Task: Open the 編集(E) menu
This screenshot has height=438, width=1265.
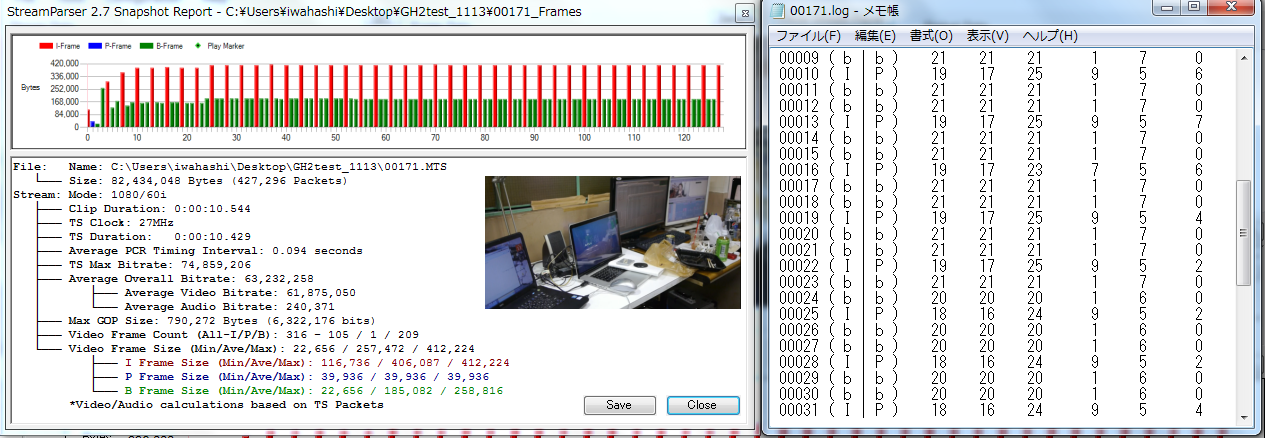Action: [x=874, y=36]
